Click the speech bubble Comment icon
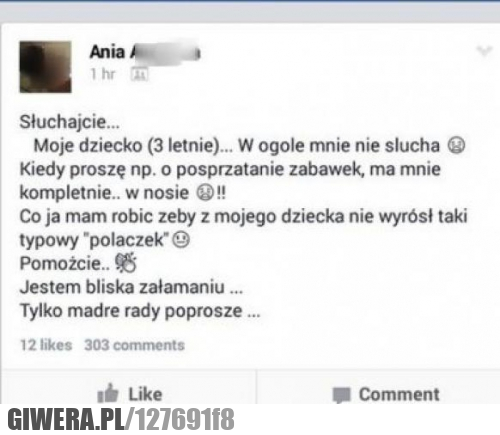 tap(342, 395)
